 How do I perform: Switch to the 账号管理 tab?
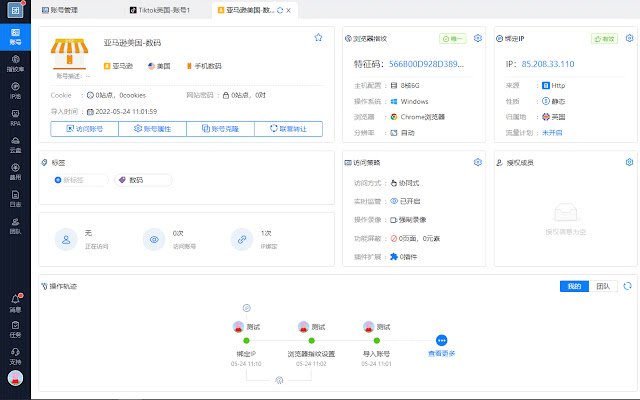(60, 10)
